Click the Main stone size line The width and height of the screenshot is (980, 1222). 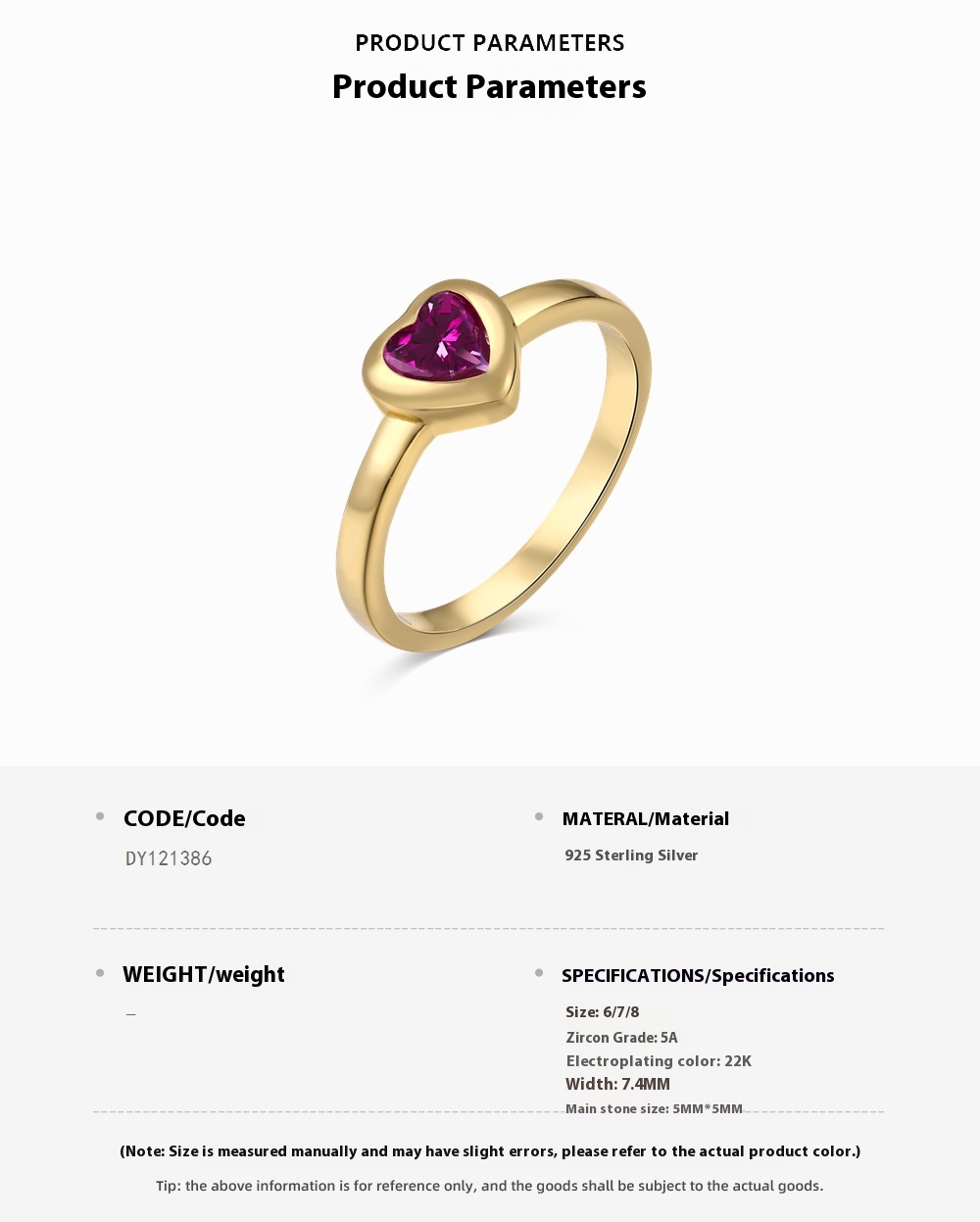654,1109
